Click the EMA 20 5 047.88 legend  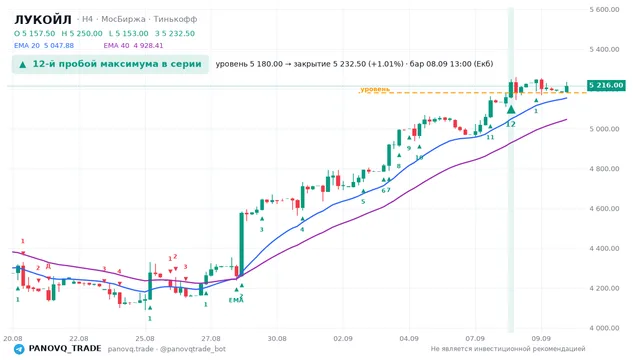click(44, 46)
